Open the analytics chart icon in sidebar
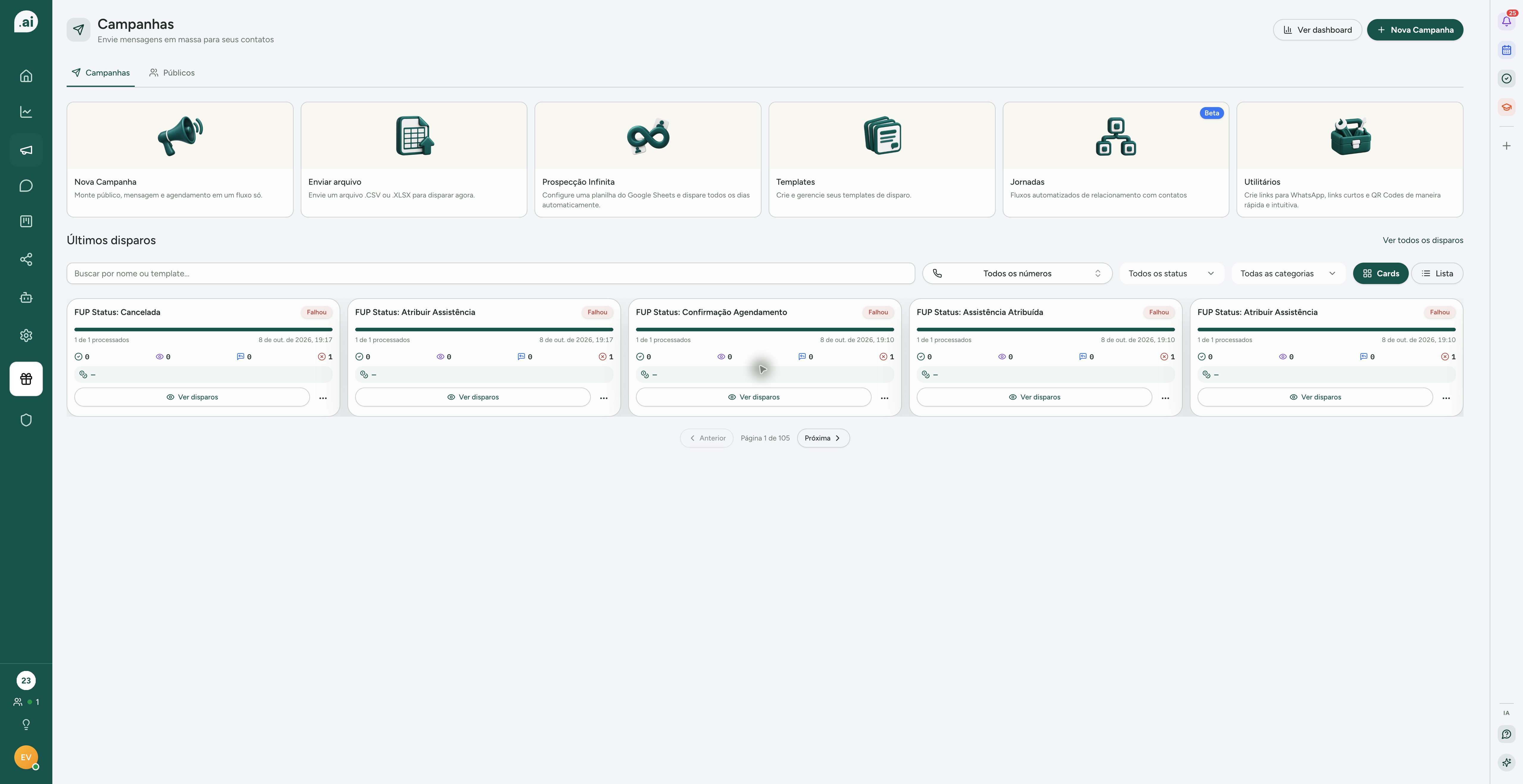This screenshot has height=784, width=1523. click(26, 112)
